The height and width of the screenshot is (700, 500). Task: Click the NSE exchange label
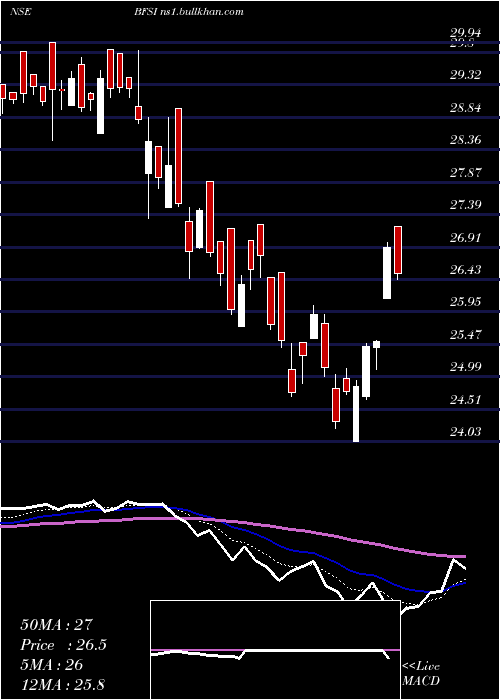[21, 12]
